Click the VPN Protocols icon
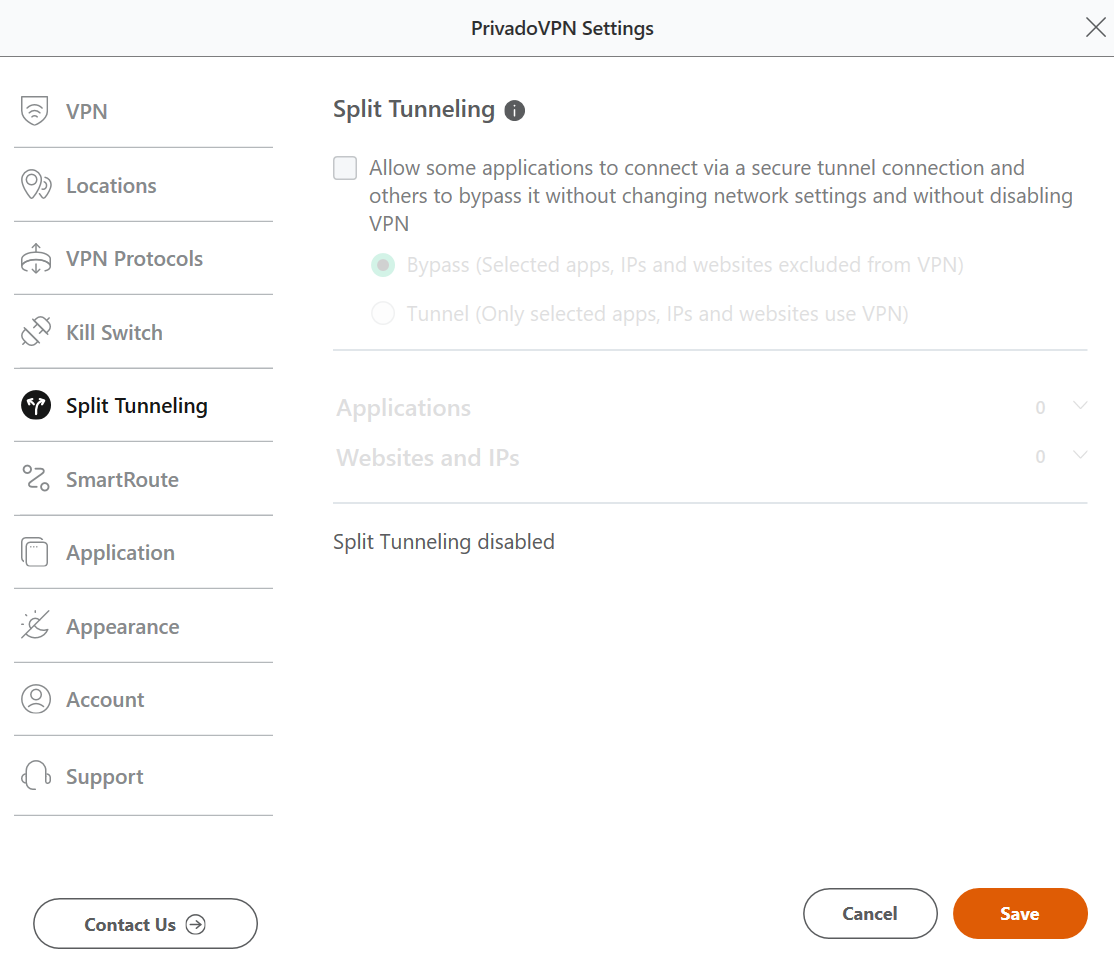1114x967 pixels. pyautogui.click(x=36, y=259)
